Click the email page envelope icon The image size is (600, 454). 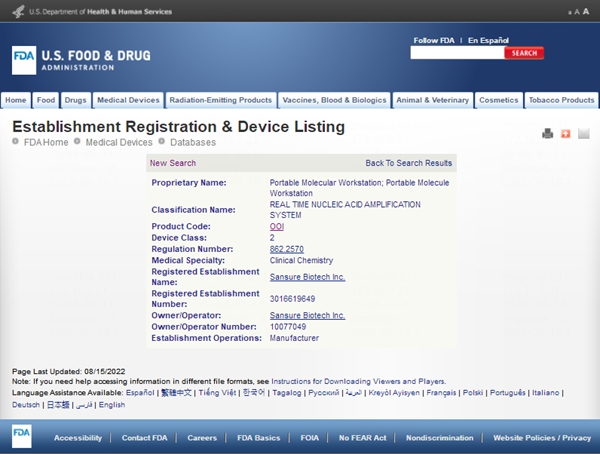[x=584, y=134]
